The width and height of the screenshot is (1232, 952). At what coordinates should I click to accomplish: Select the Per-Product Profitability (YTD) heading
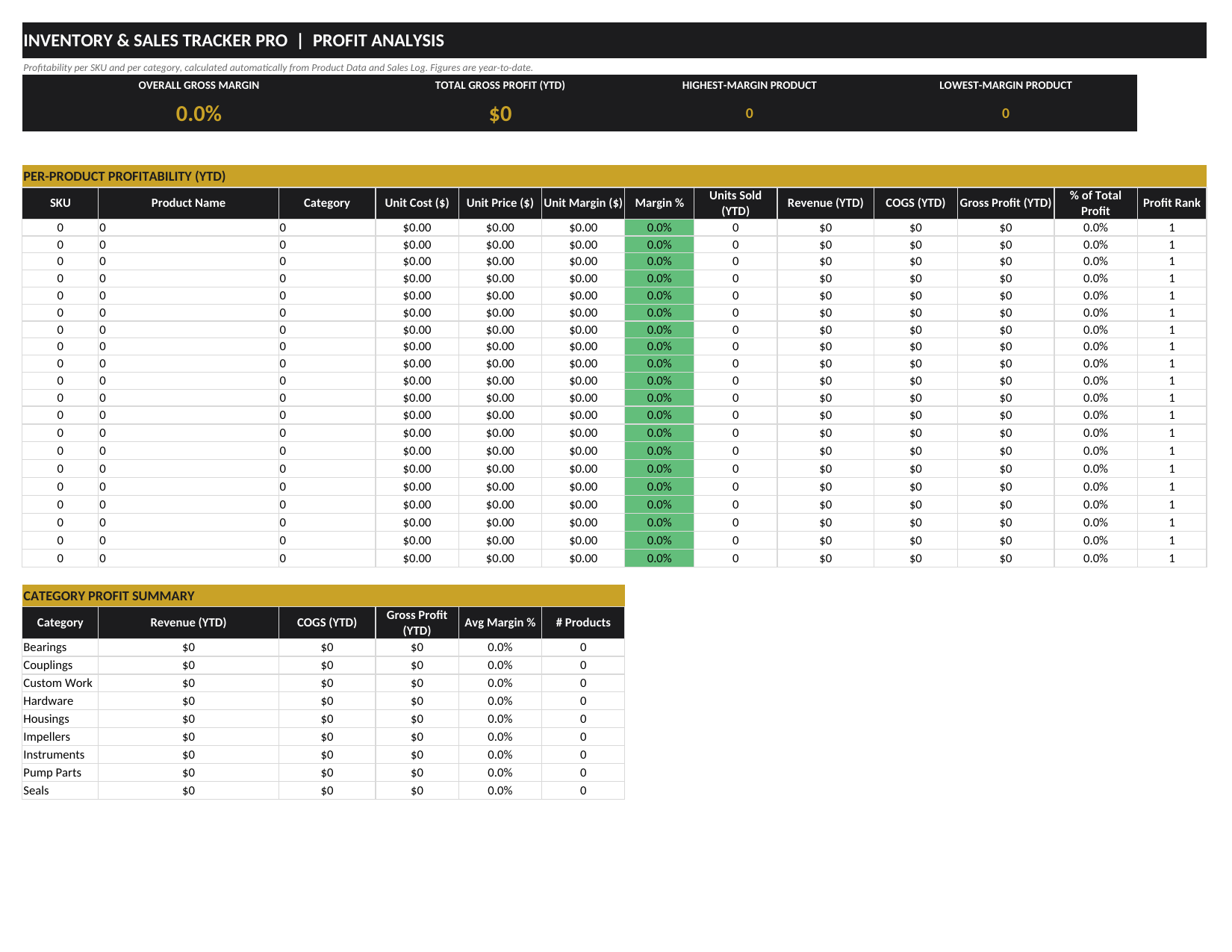coord(124,176)
